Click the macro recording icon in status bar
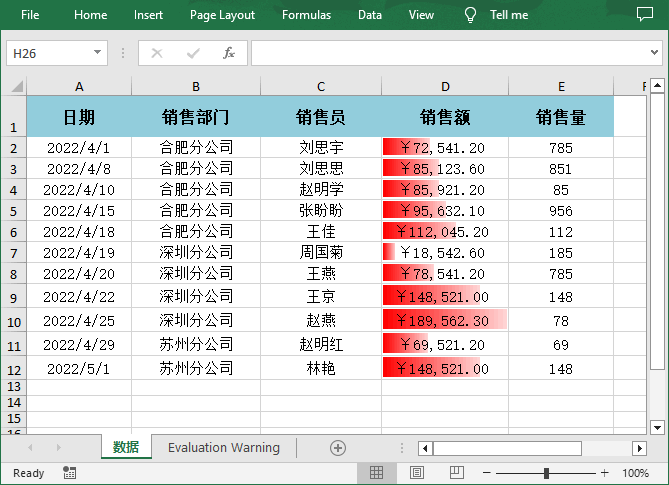 pos(69,473)
